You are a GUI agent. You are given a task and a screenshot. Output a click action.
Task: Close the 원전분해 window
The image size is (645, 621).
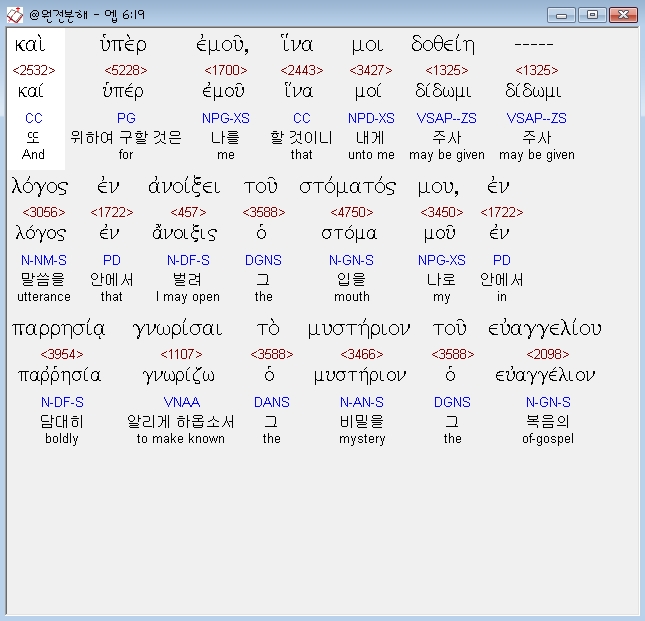[x=623, y=15]
